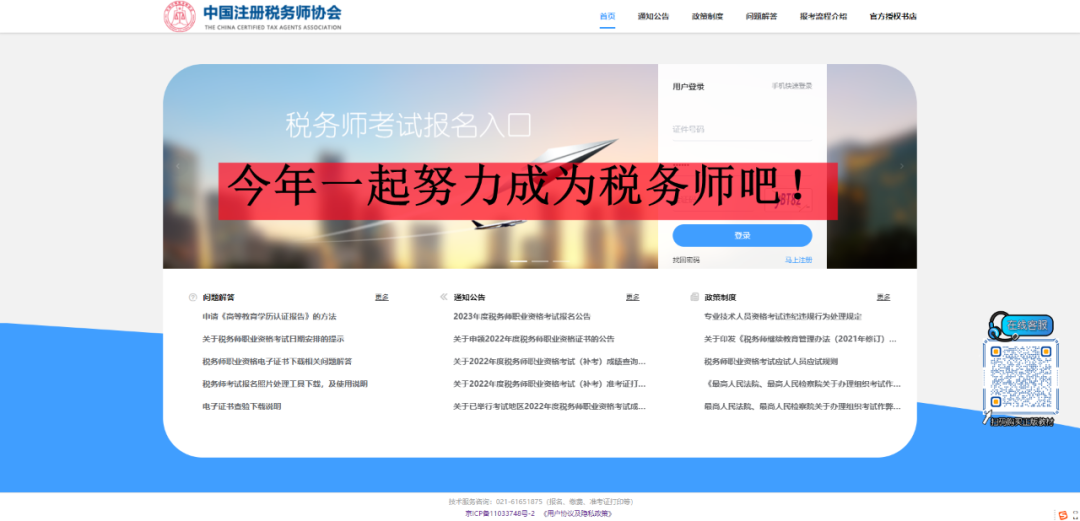1080x521 pixels.
Task: Open 关于印发《税务师继续教育管理办法(2021年修订)》
Action: pos(800,339)
